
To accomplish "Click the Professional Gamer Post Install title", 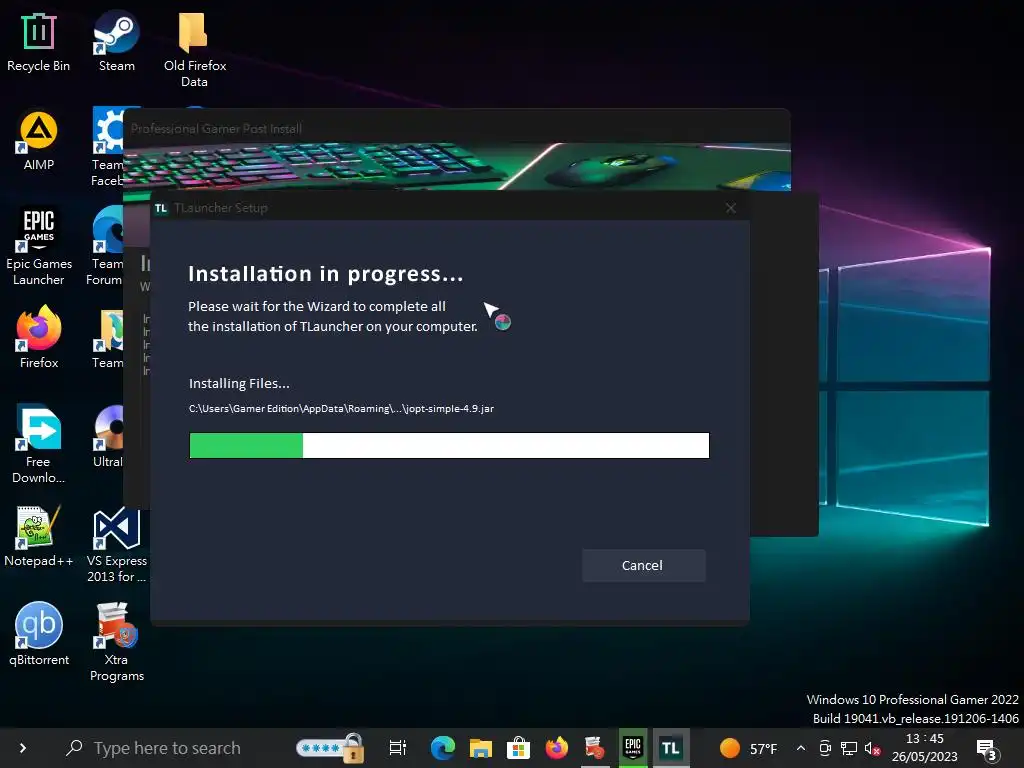I will [216, 129].
